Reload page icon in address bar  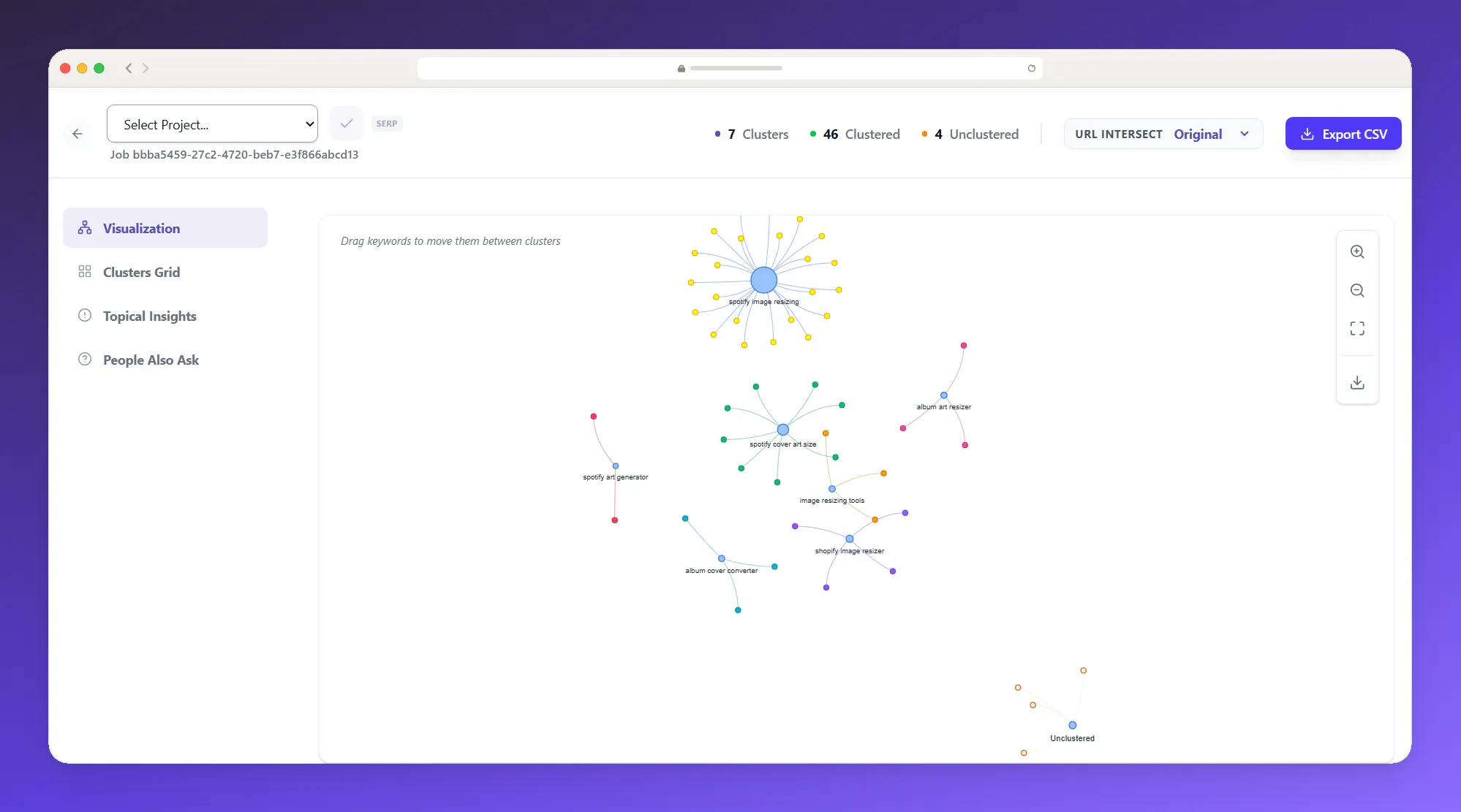coord(1032,68)
